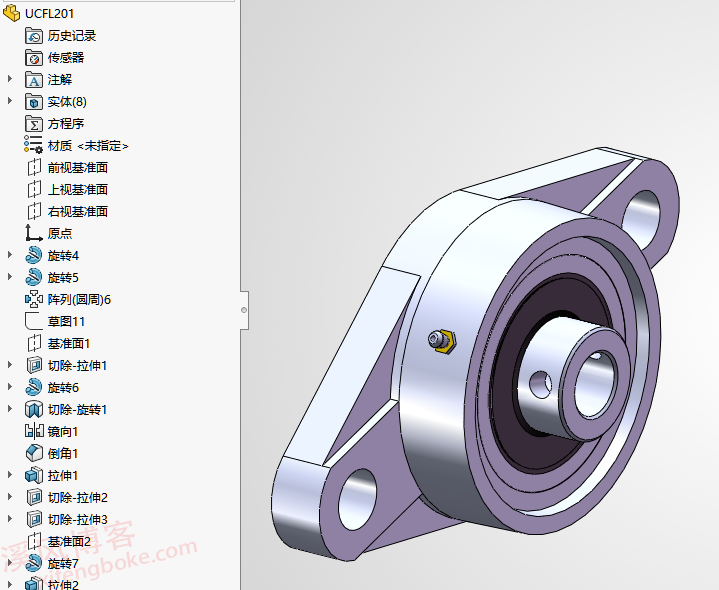
Task: Select the 前视基准面 plane icon
Action: (34, 167)
